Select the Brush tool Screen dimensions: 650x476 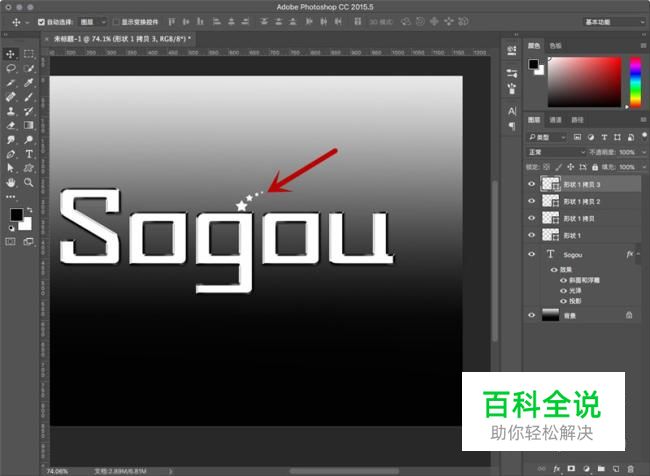point(29,97)
